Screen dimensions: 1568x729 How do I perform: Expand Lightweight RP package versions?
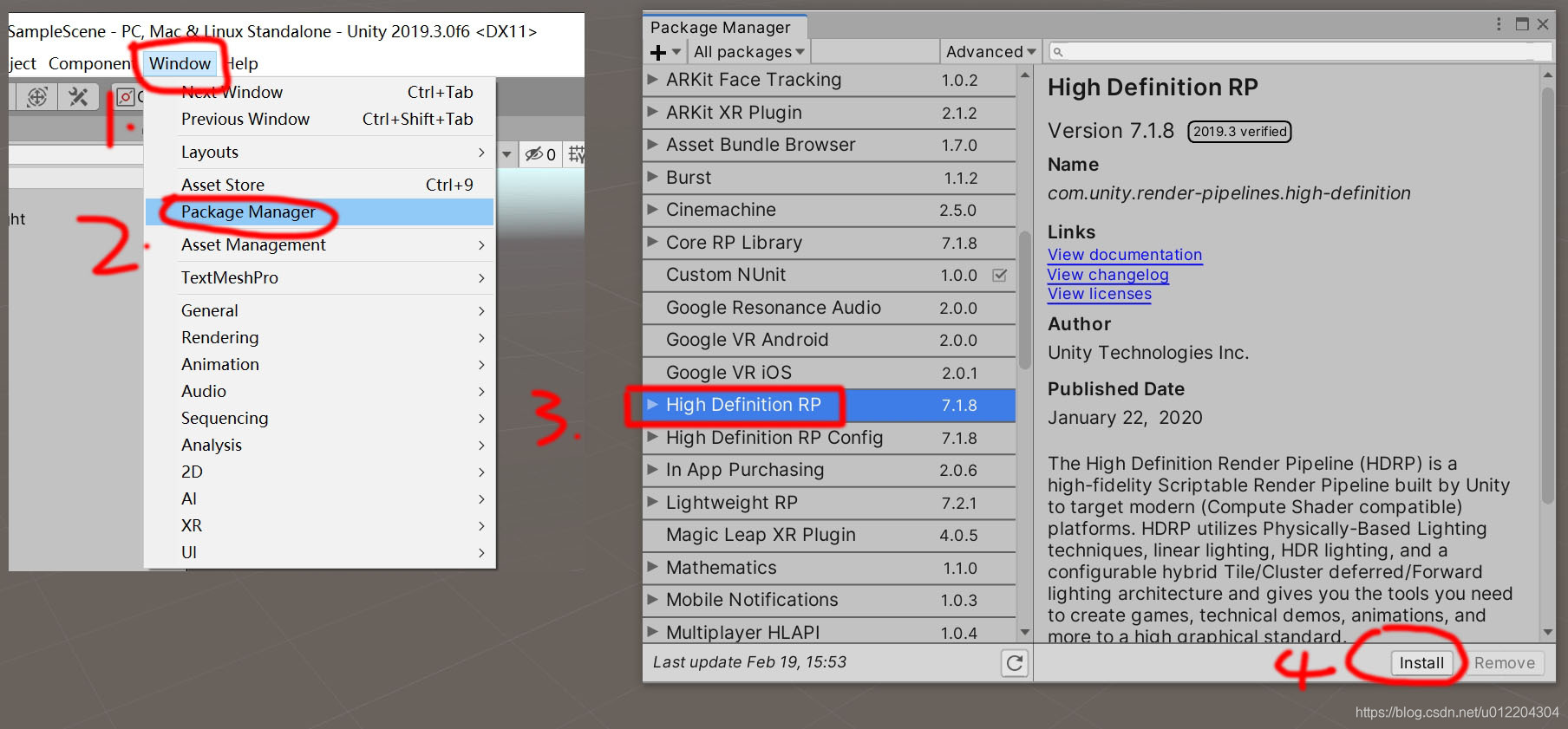pos(652,502)
